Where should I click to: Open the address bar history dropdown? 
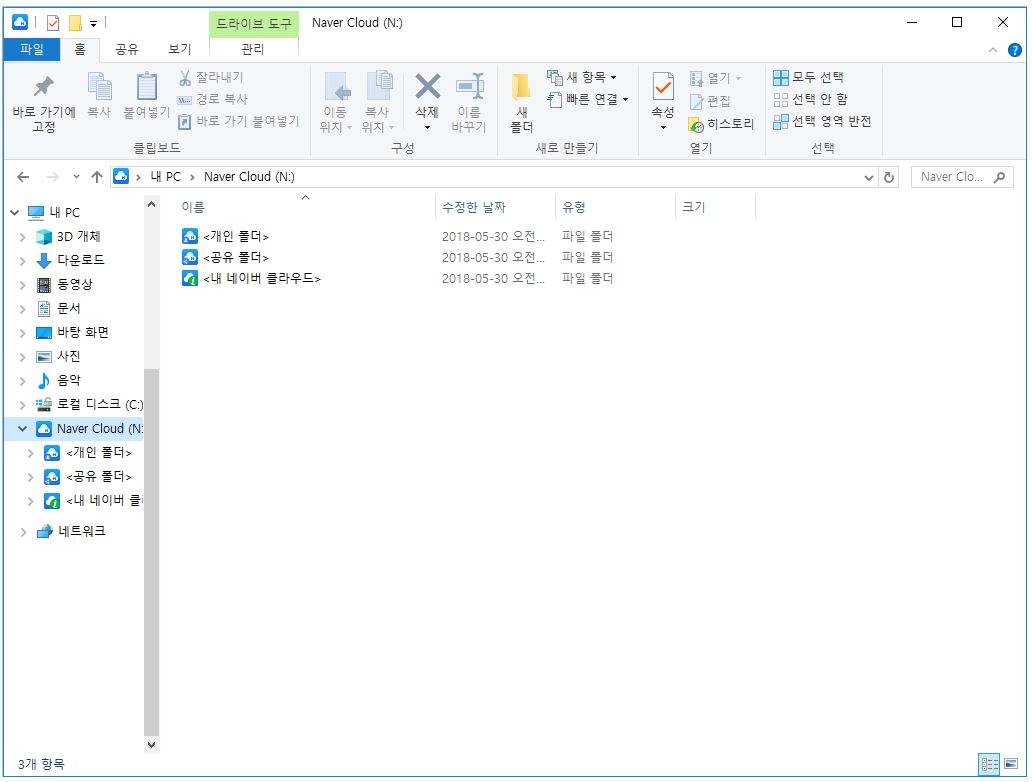tap(869, 178)
